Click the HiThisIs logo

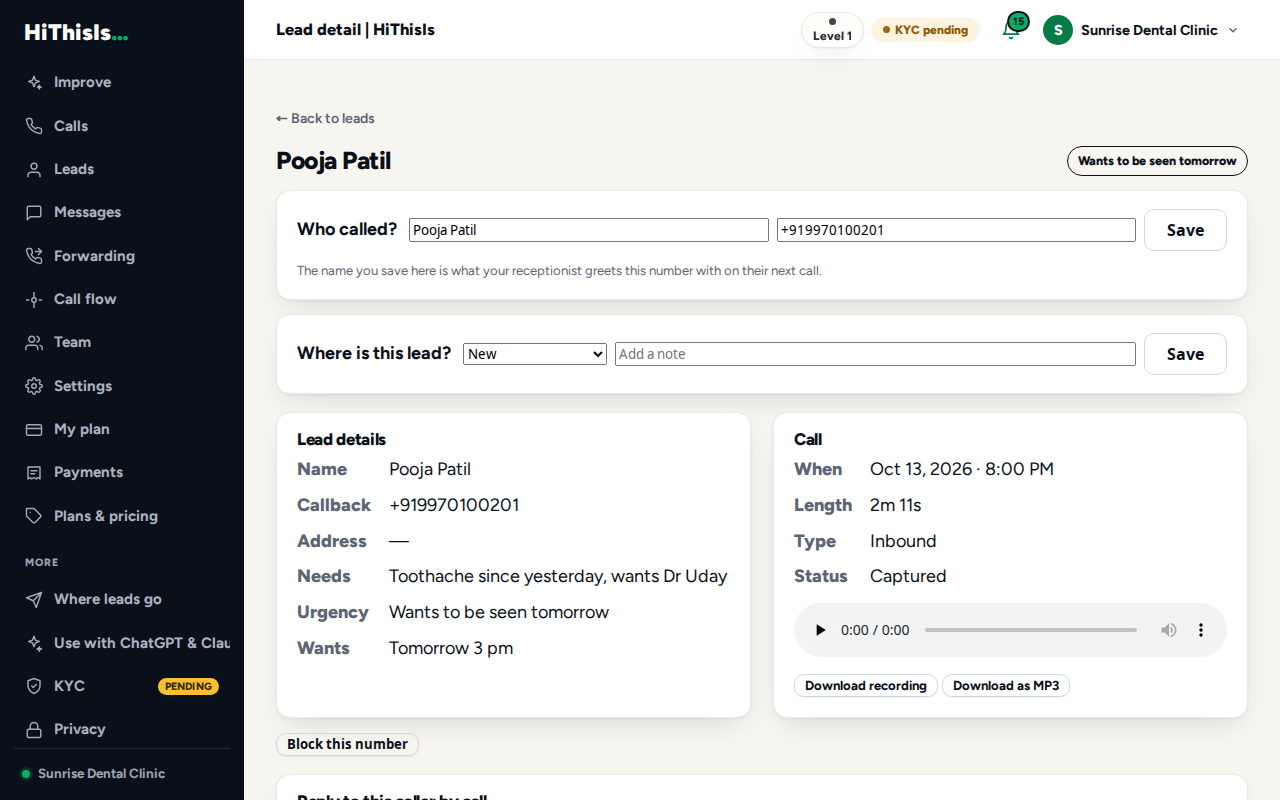(x=76, y=32)
